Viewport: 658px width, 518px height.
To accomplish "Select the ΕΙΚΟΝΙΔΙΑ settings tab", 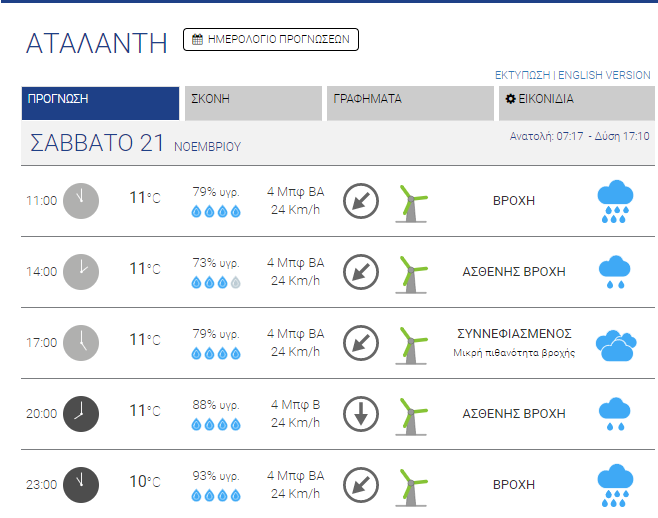I will coord(577,103).
